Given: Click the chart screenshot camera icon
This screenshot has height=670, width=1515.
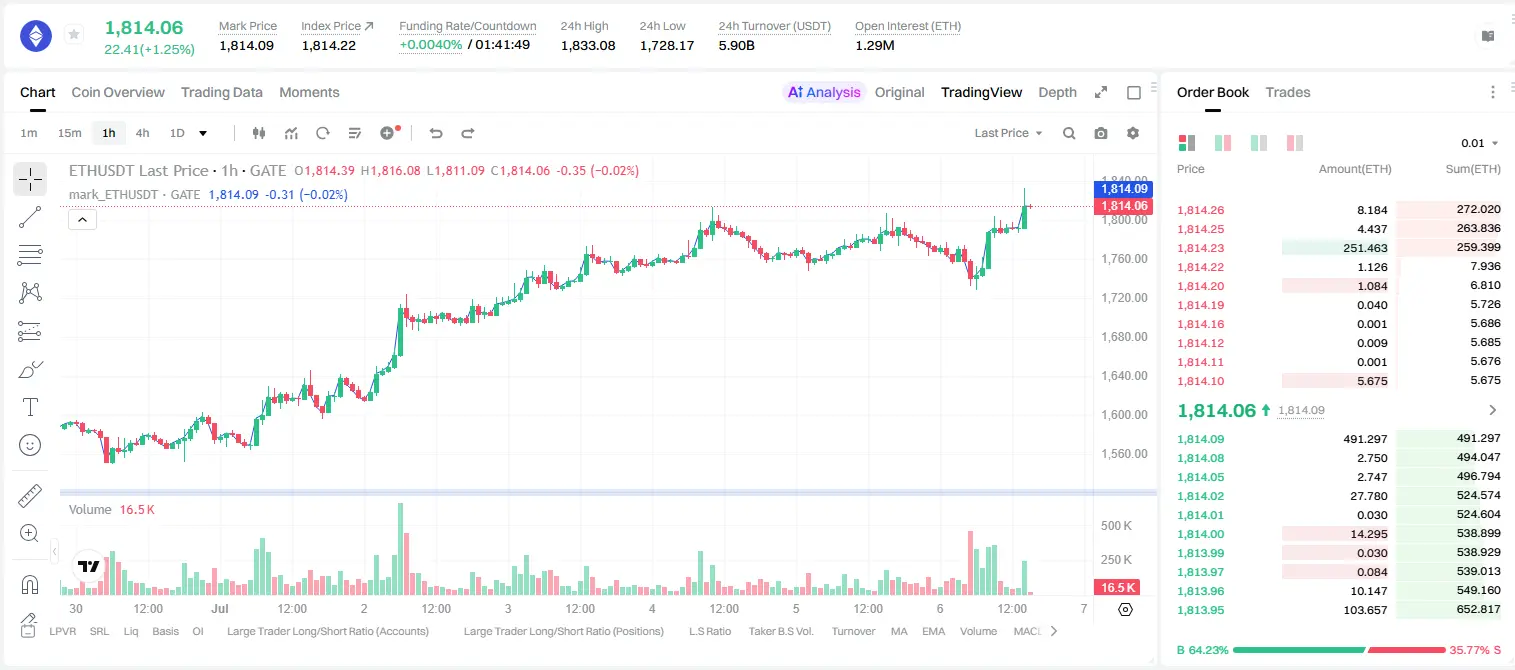Looking at the screenshot, I should [x=1101, y=133].
